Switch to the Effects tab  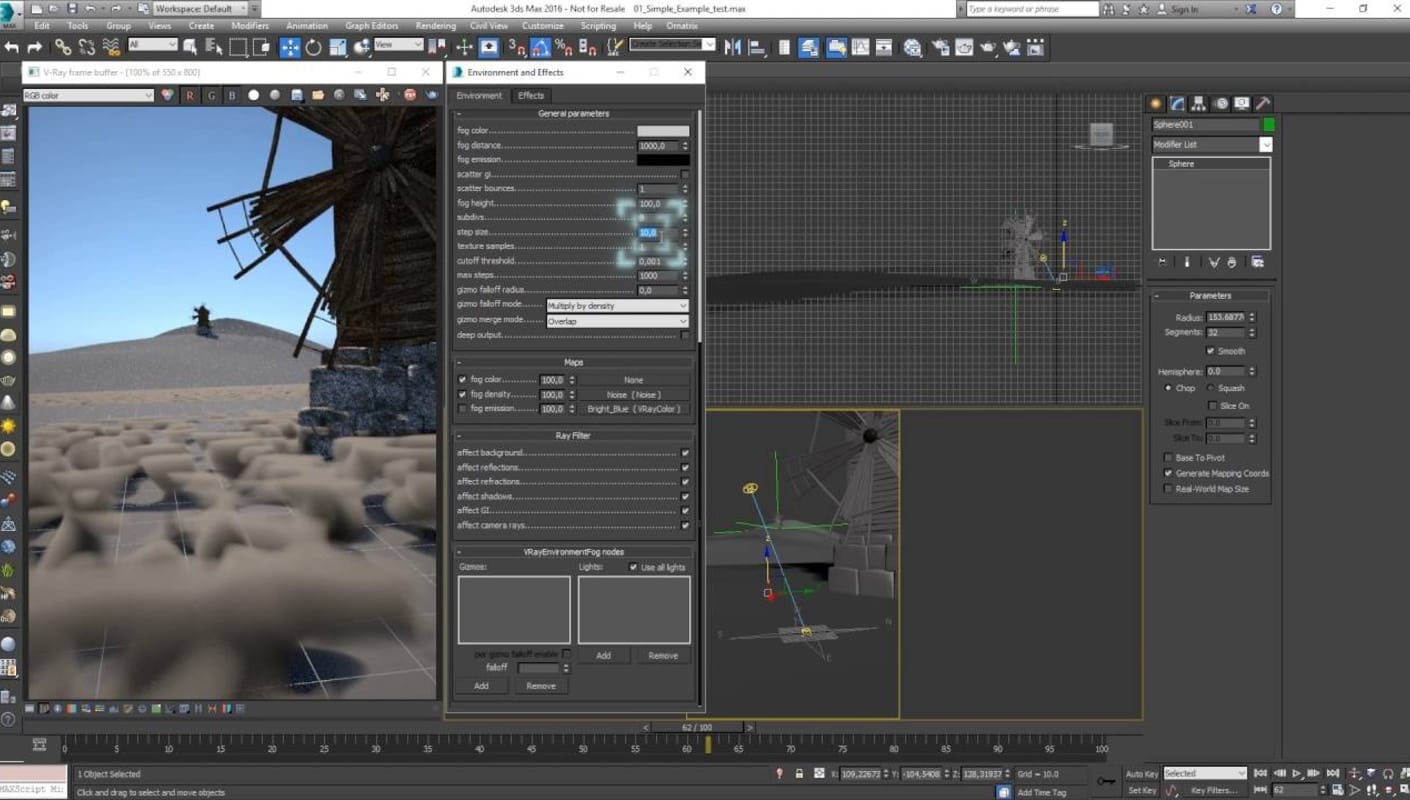point(531,96)
